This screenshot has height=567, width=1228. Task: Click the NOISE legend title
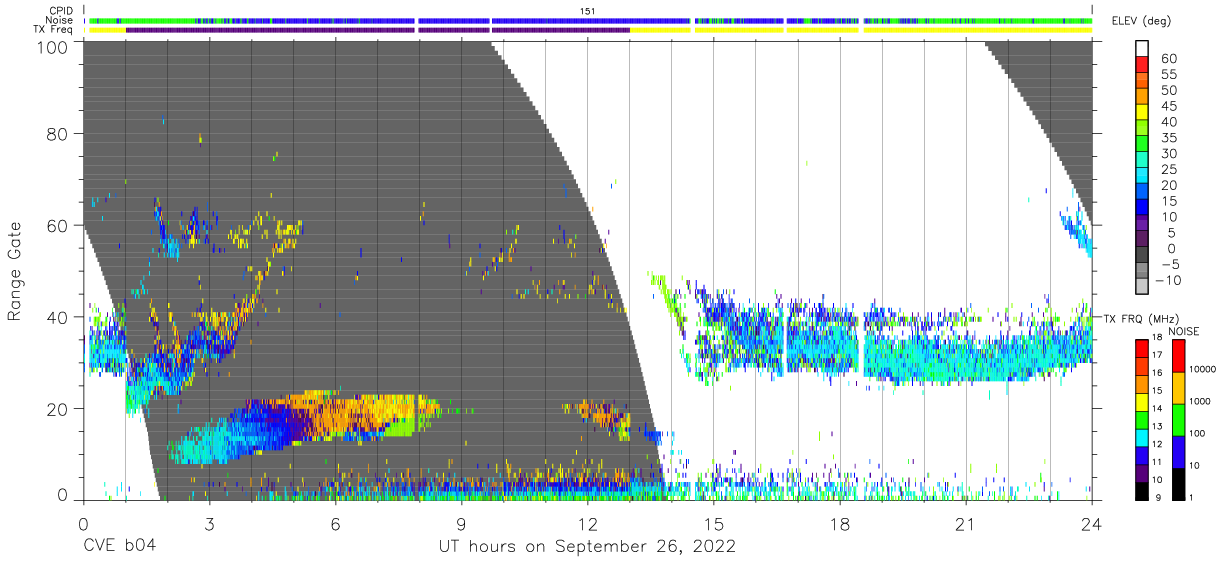[1186, 331]
